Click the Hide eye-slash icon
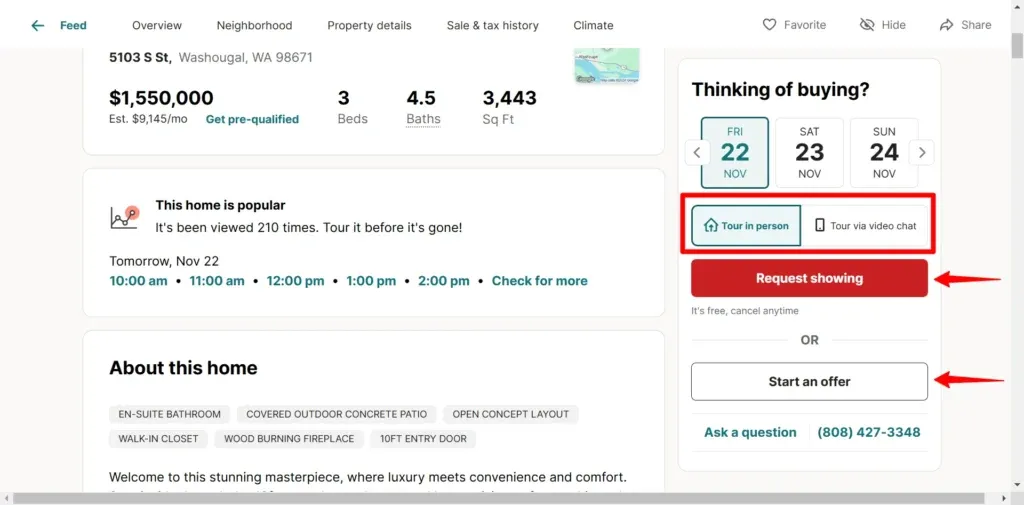The height and width of the screenshot is (505, 1024). point(867,25)
